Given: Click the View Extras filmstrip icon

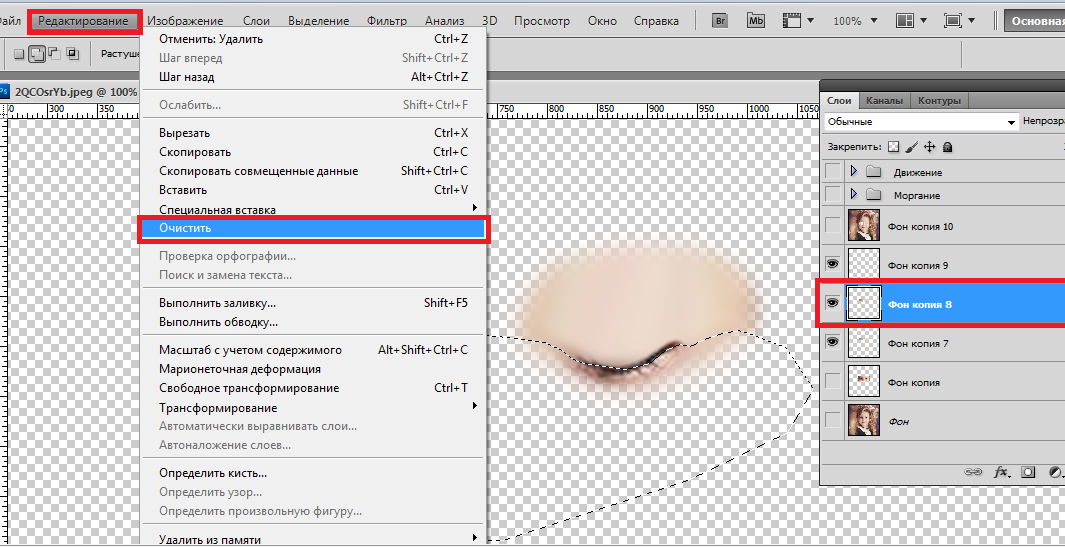Looking at the screenshot, I should point(791,20).
